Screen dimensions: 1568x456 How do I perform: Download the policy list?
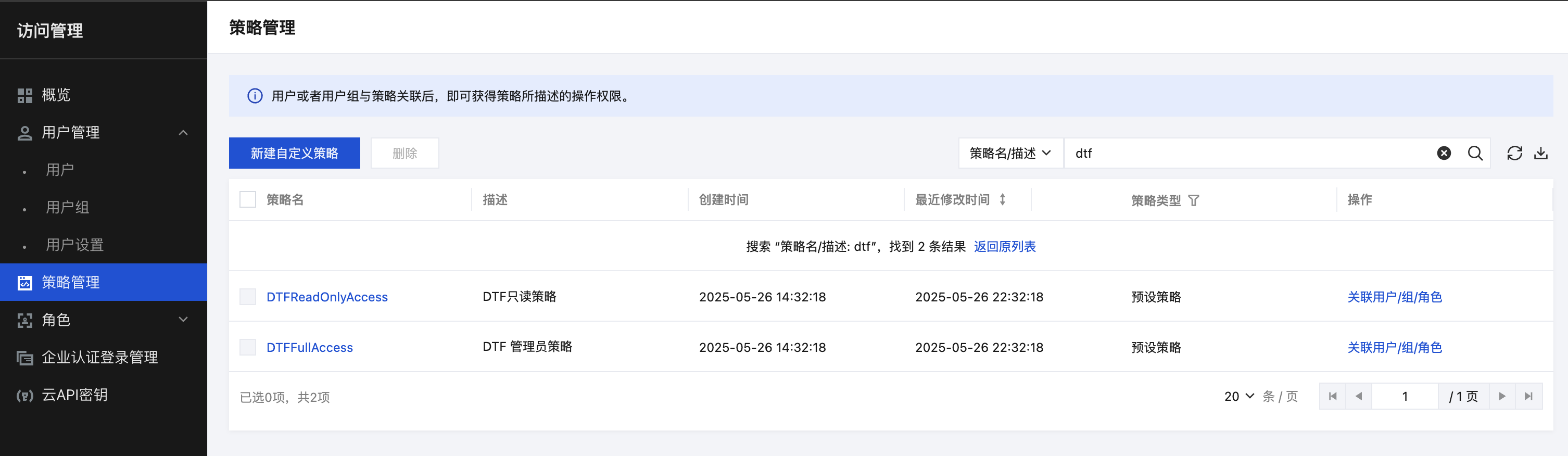tap(1540, 154)
